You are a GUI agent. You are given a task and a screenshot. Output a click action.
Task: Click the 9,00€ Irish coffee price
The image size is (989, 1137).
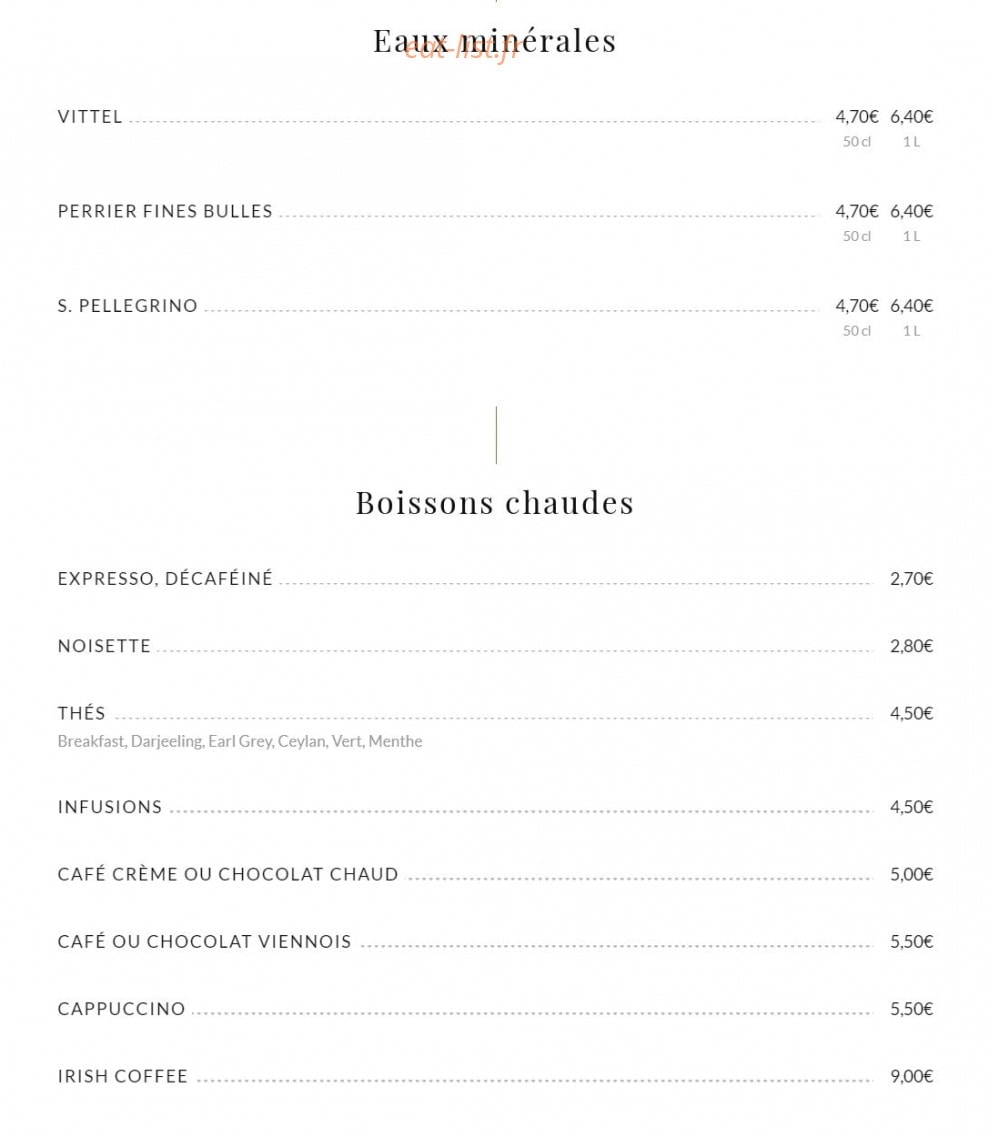tap(911, 1076)
